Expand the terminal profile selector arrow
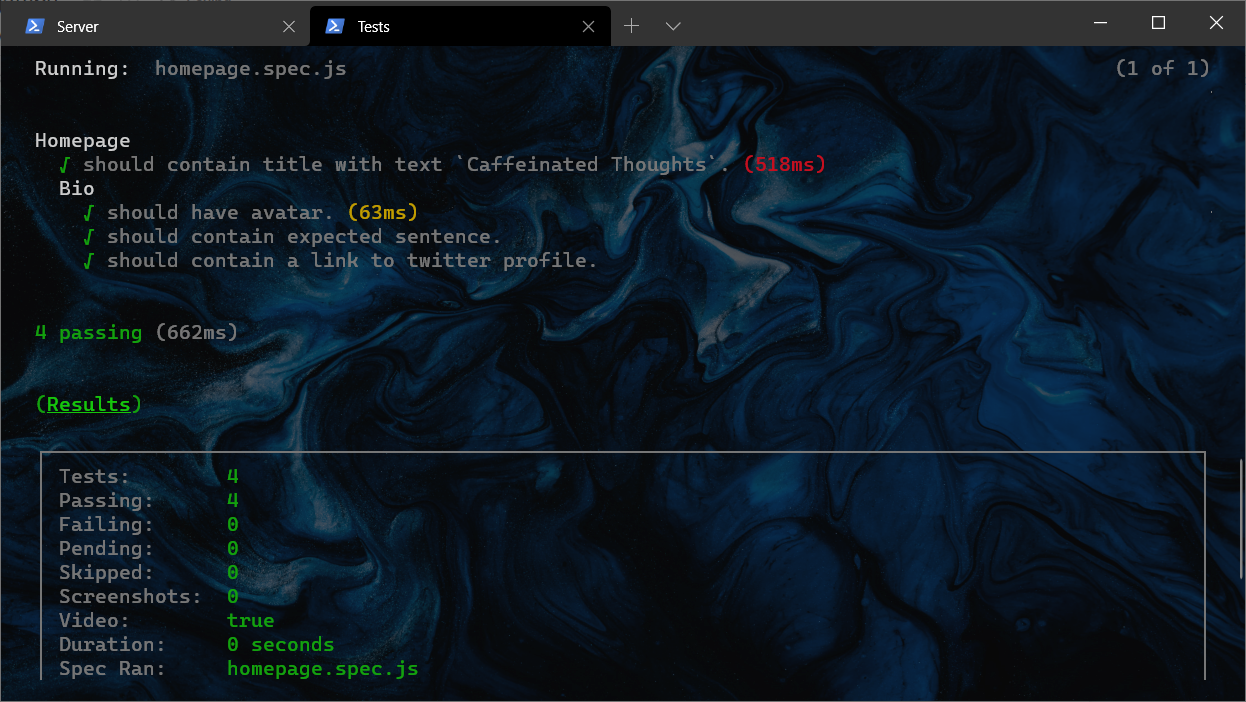The height and width of the screenshot is (702, 1246). pyautogui.click(x=672, y=26)
